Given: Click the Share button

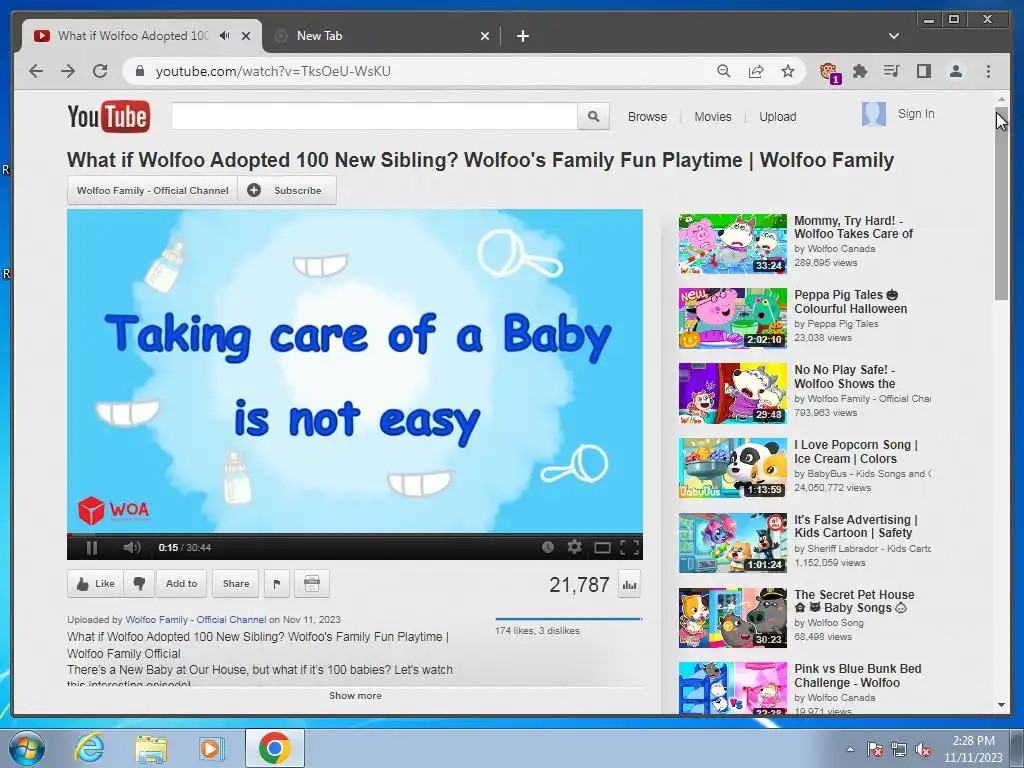Looking at the screenshot, I should (x=236, y=584).
